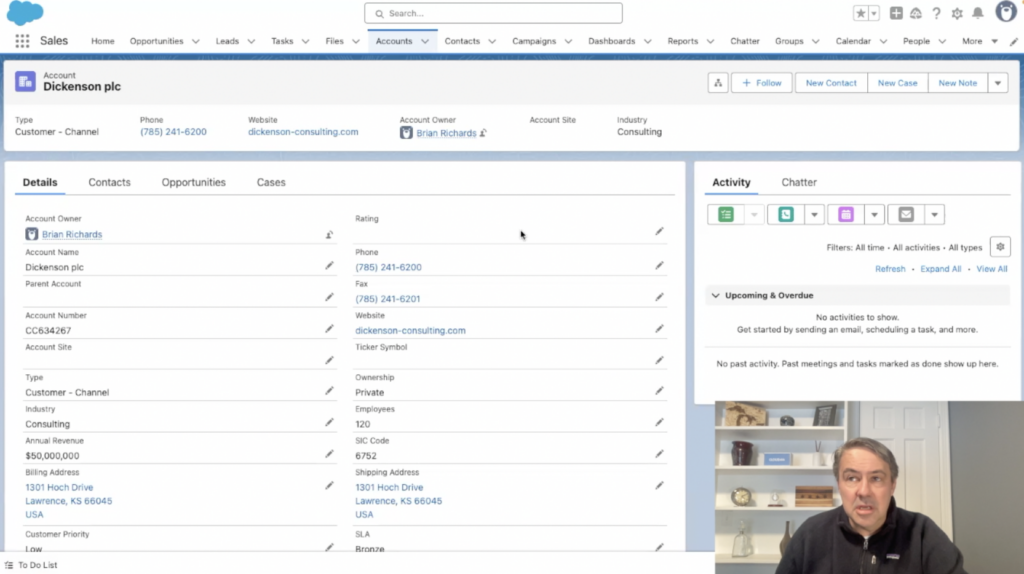
Task: Click the New Event calendar icon
Action: (846, 215)
